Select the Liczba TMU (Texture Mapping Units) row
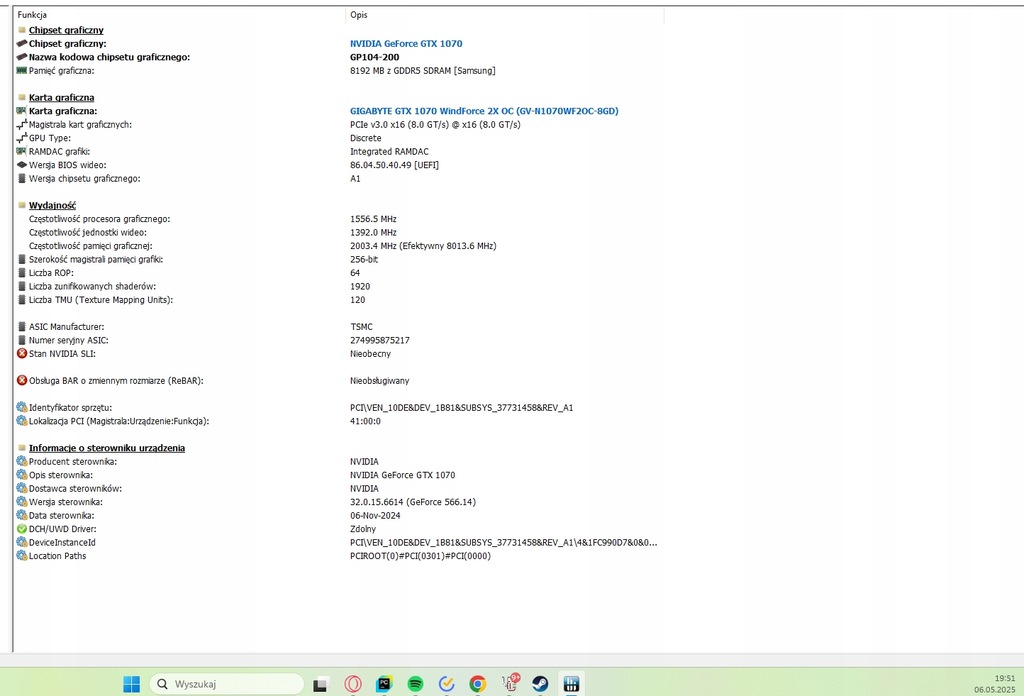Screen dimensions: 1024x696 pyautogui.click(x=101, y=300)
